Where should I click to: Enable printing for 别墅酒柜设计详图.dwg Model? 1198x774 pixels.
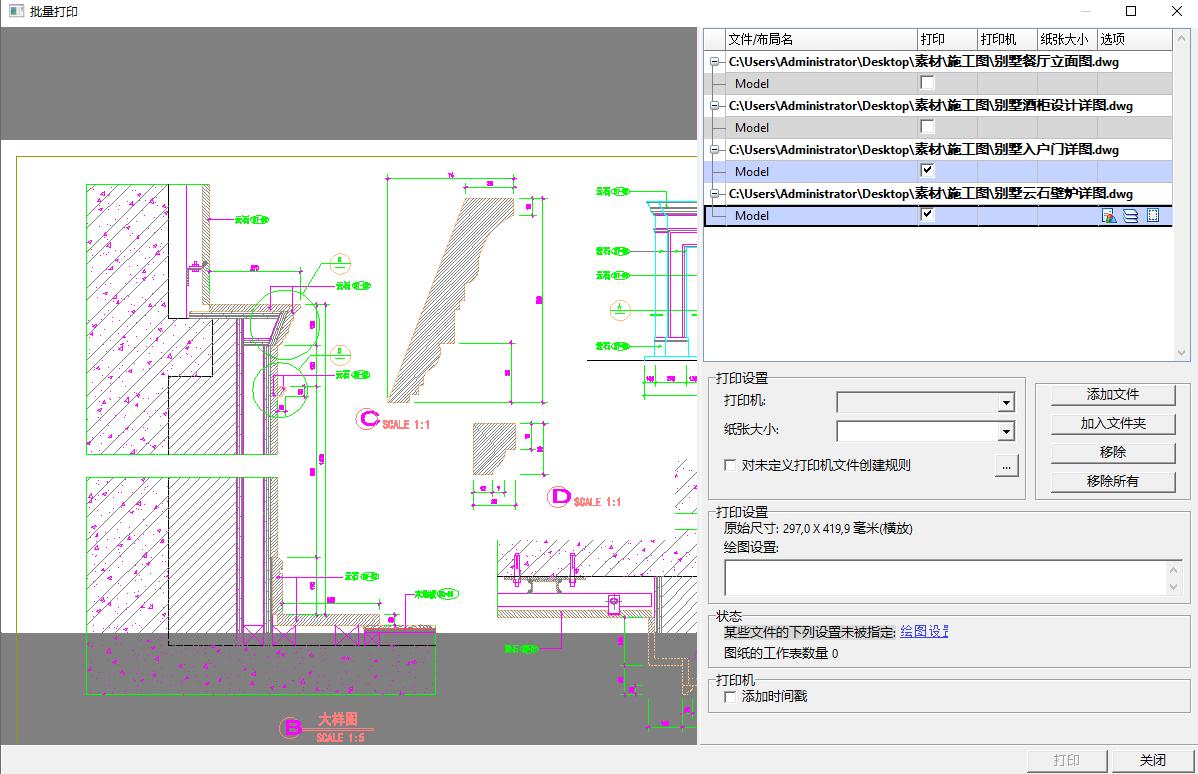pyautogui.click(x=927, y=127)
